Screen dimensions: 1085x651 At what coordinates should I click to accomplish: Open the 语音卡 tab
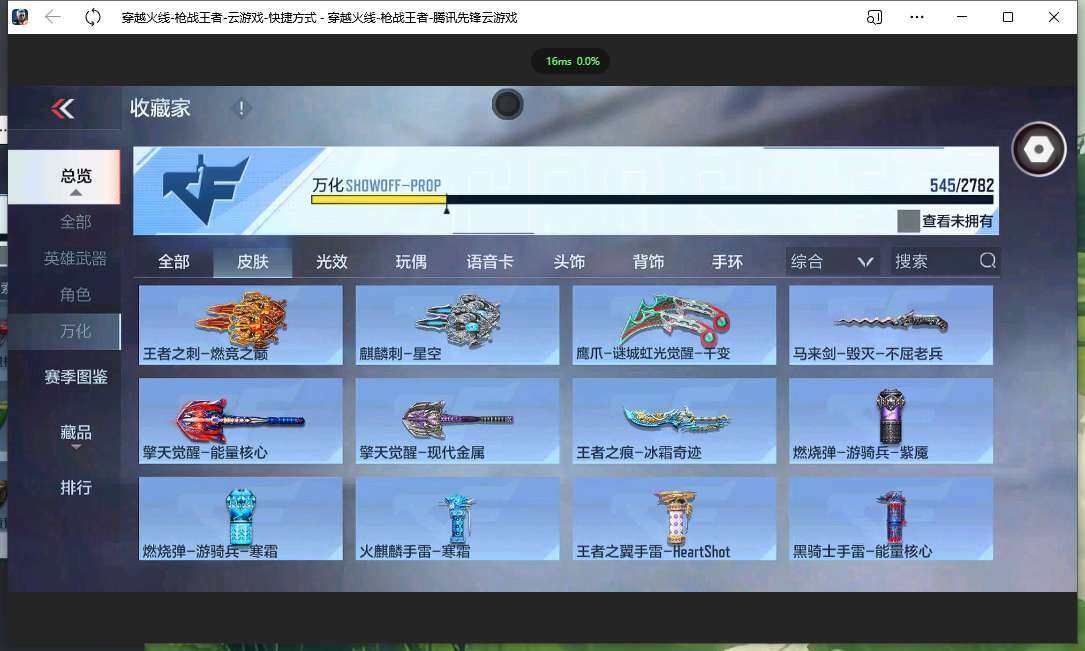(490, 262)
